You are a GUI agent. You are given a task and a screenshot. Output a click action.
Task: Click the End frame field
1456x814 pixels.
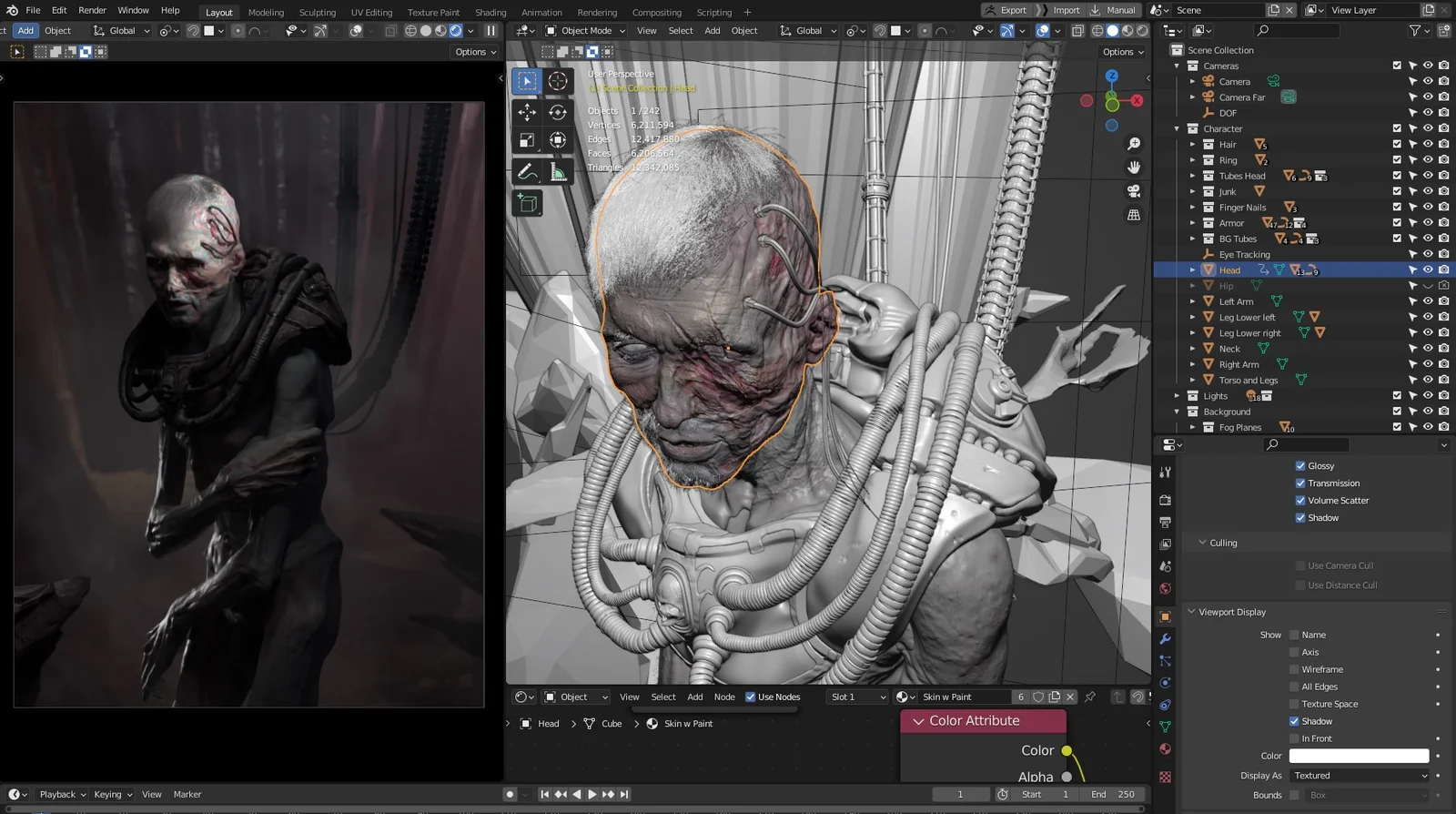(x=1114, y=794)
